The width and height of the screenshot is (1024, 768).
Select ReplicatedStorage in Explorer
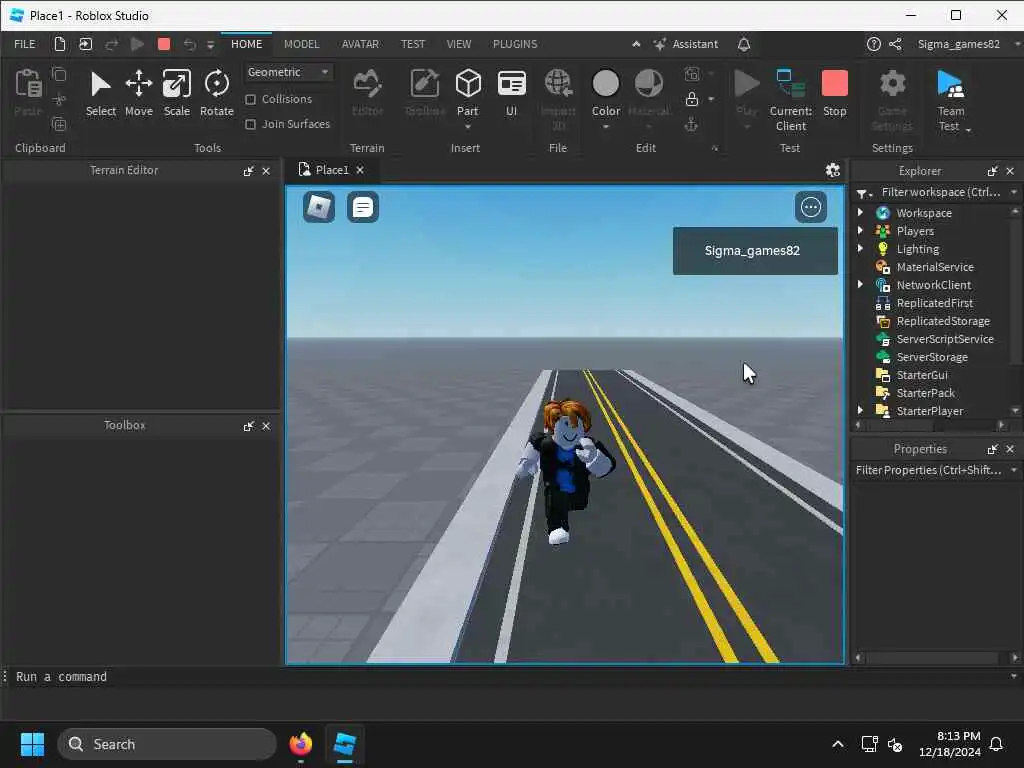pyautogui.click(x=942, y=321)
